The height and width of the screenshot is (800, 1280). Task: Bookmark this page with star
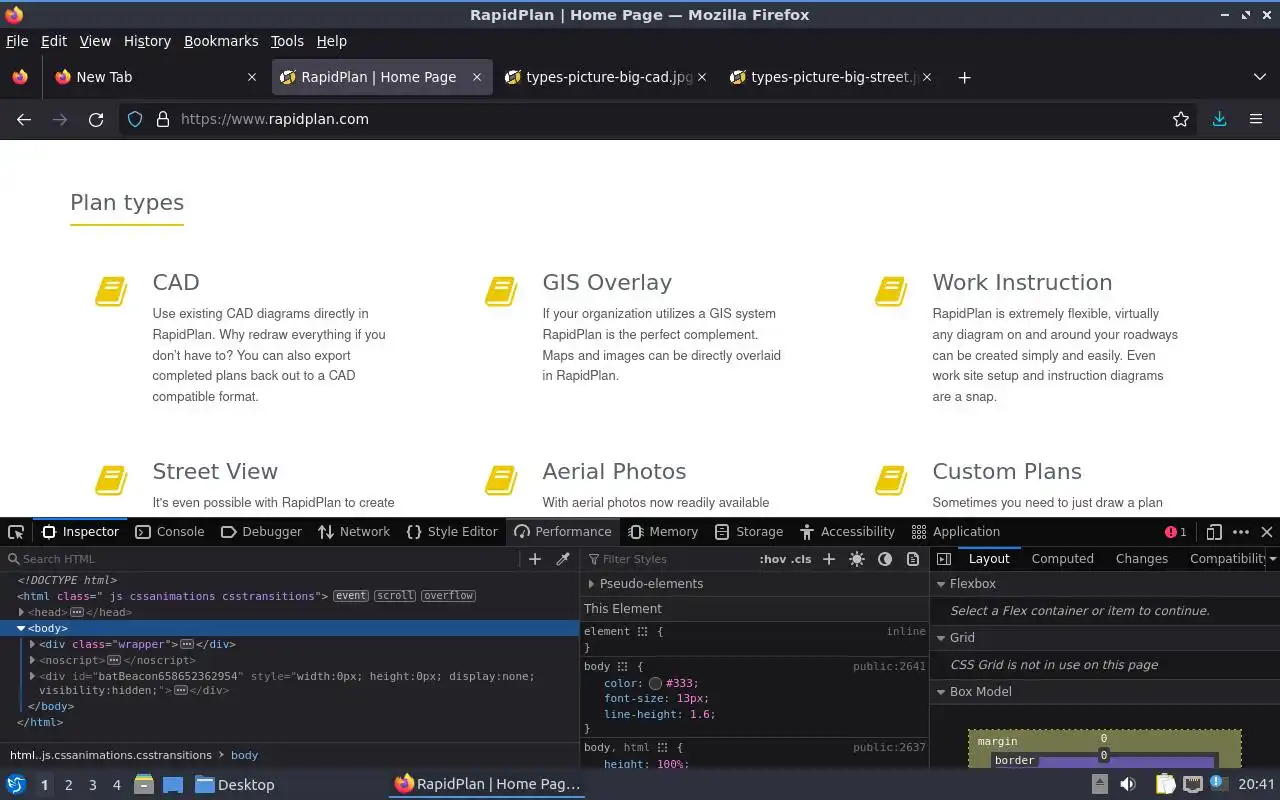pyautogui.click(x=1181, y=119)
